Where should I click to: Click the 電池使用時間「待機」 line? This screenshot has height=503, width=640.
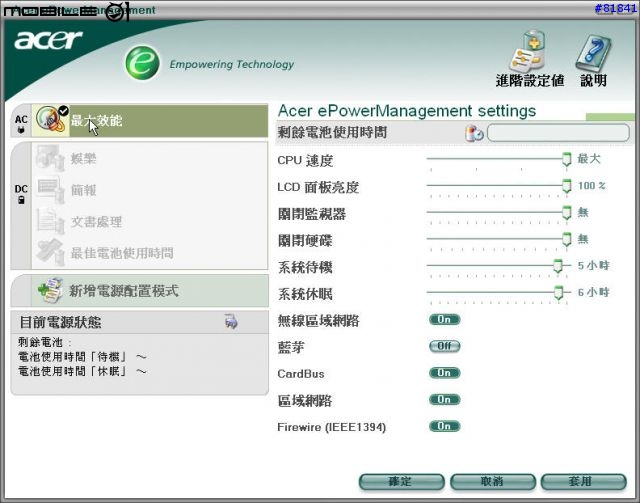(82, 357)
